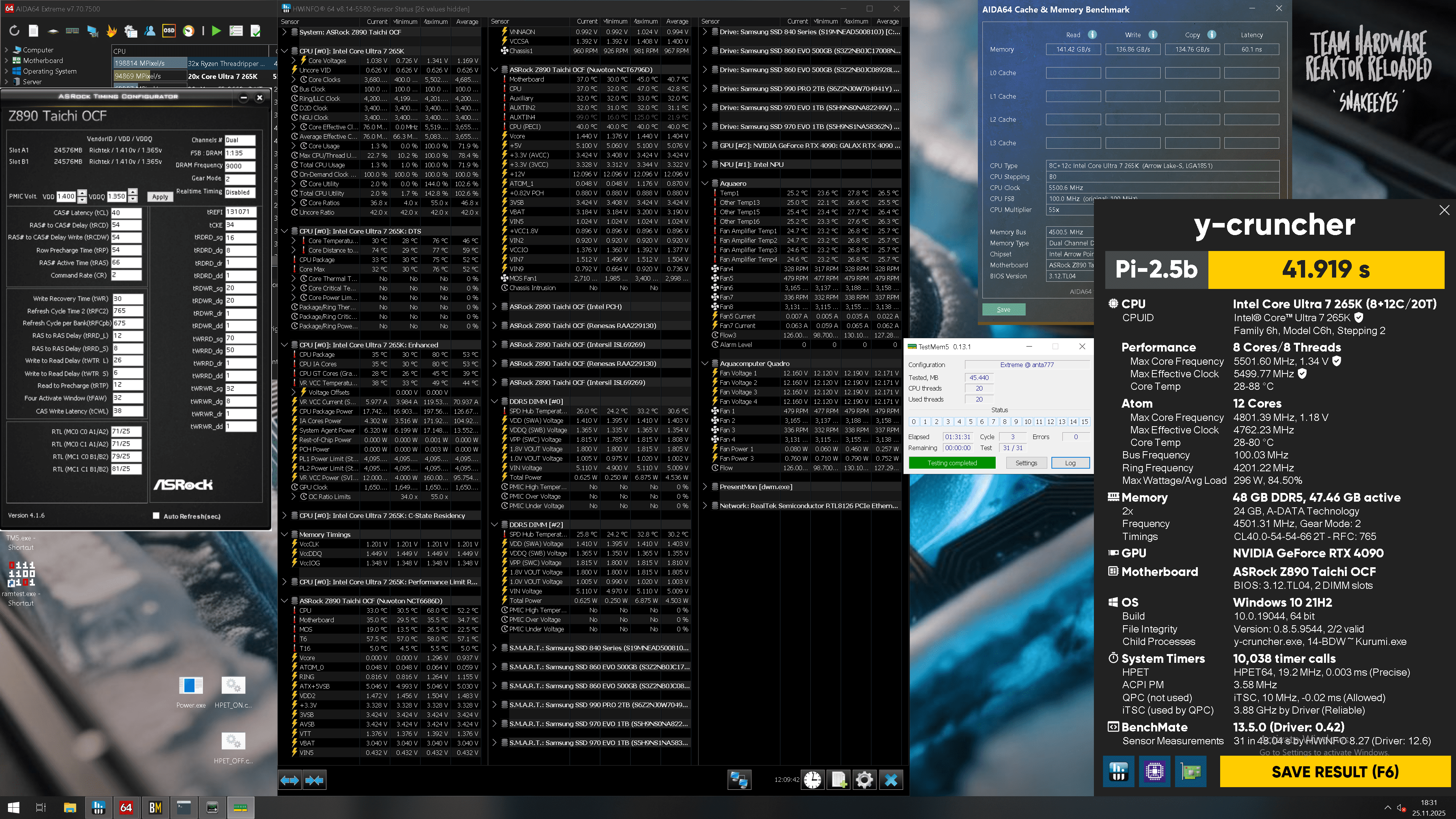Click the AIDA64 refresh toolbar icon
The width and height of the screenshot is (1456, 819).
tap(15, 30)
